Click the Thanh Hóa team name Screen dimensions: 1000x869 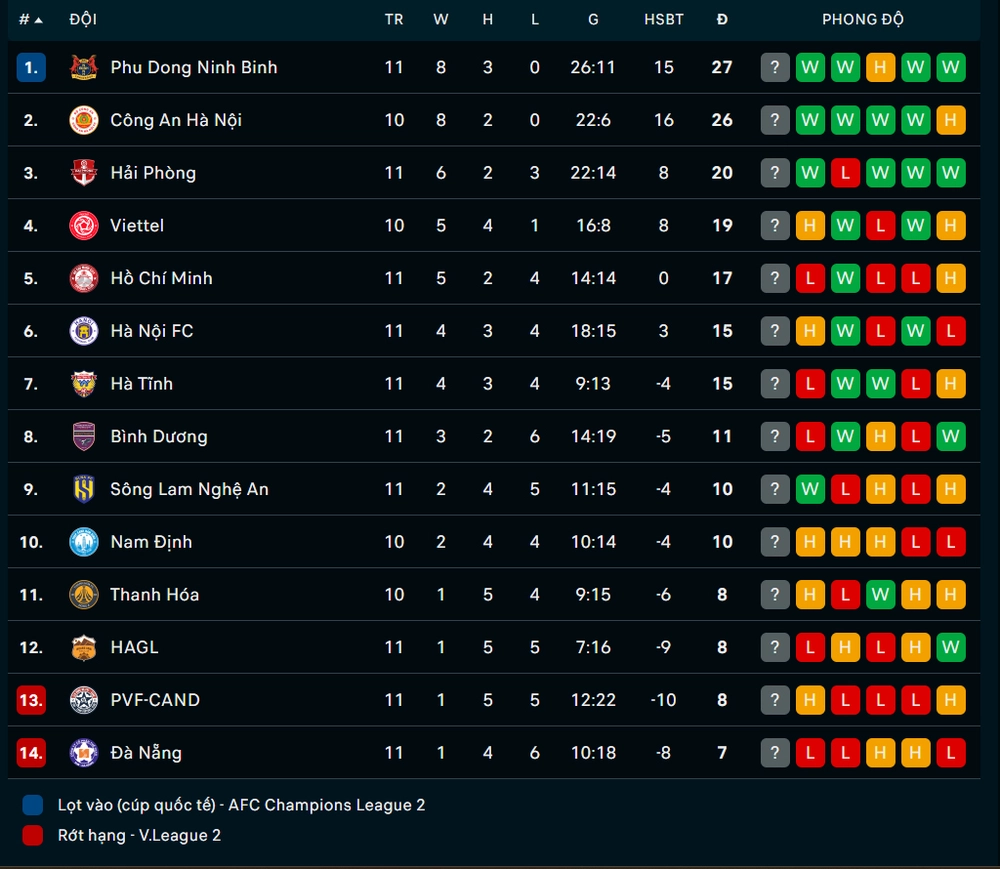[x=154, y=594]
